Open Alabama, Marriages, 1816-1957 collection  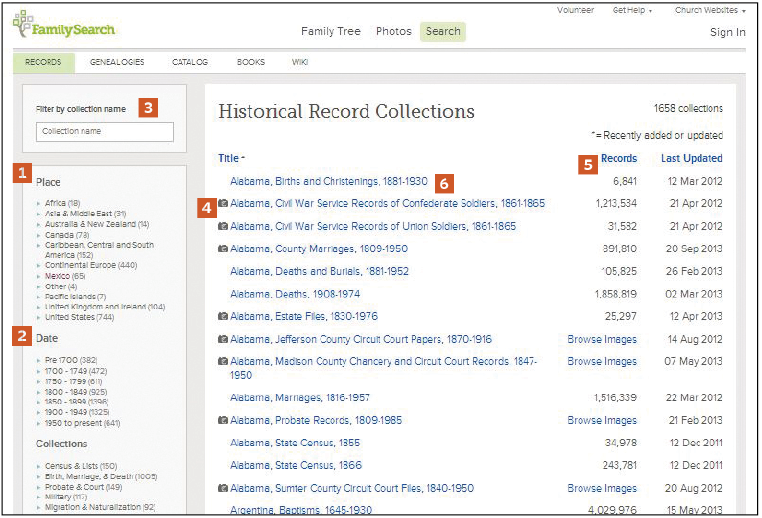[x=300, y=397]
